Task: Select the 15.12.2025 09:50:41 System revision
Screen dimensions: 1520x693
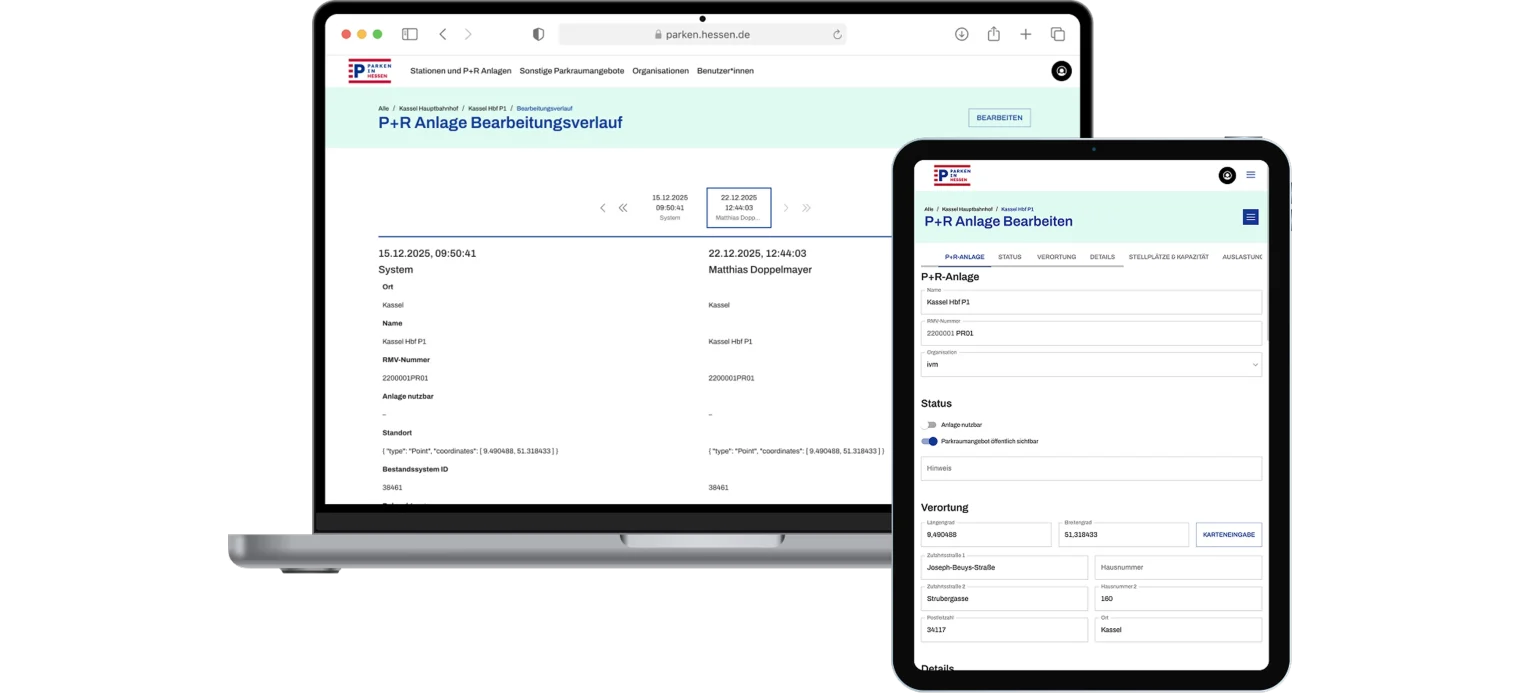Action: pos(670,207)
